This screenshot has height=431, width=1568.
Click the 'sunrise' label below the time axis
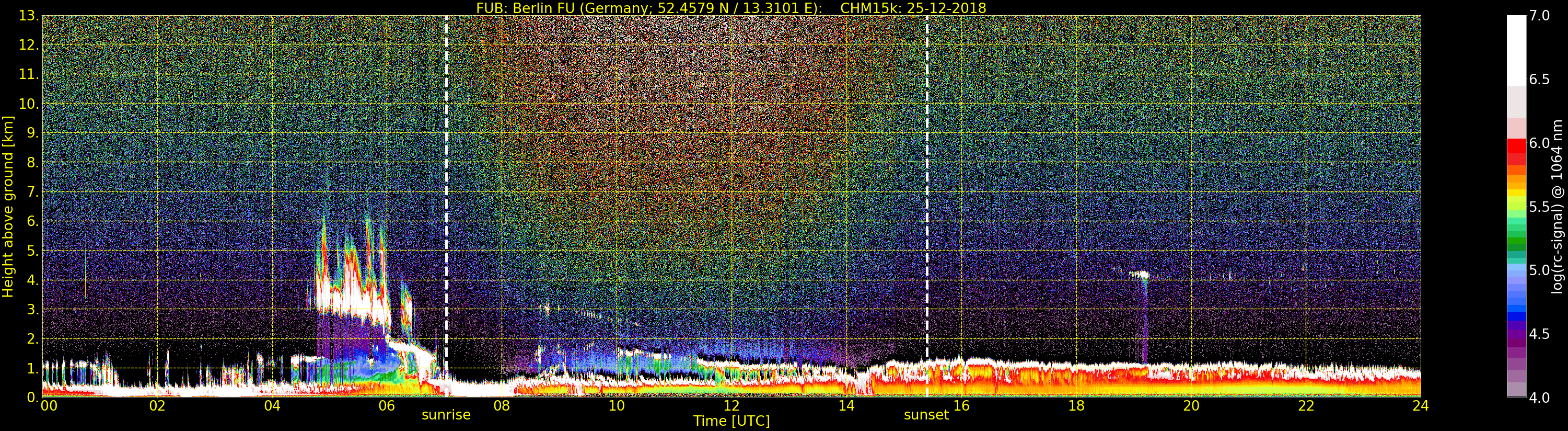[446, 415]
